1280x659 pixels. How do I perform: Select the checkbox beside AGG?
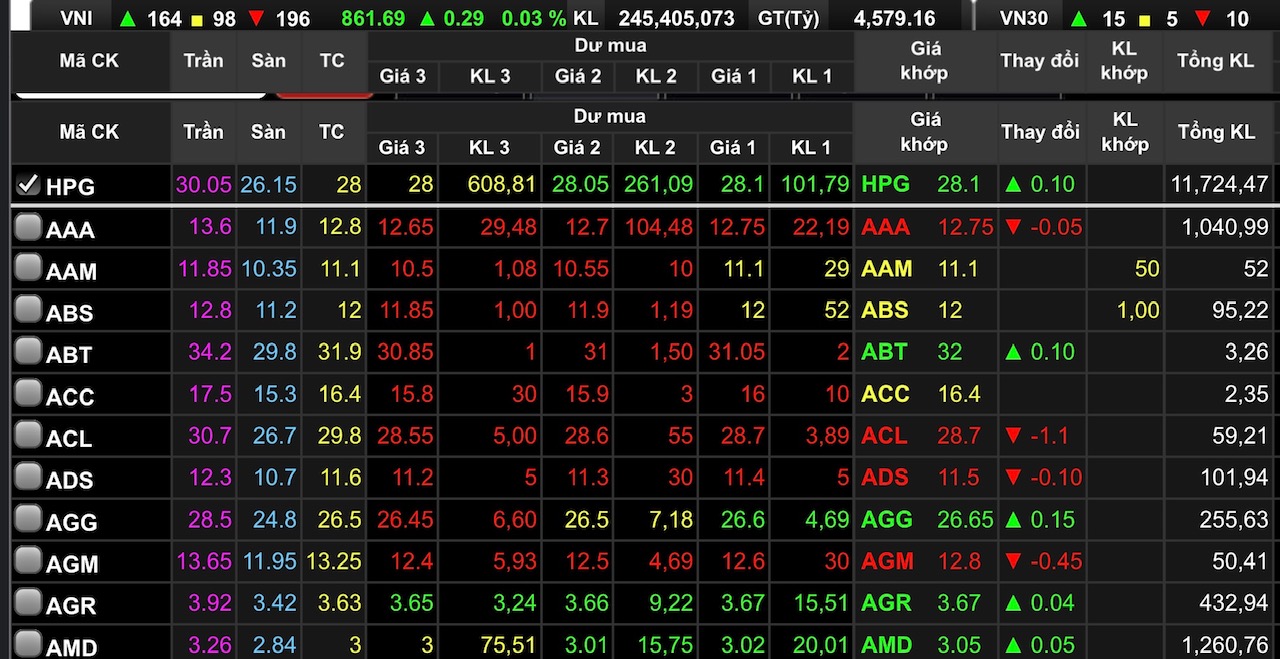[x=28, y=520]
